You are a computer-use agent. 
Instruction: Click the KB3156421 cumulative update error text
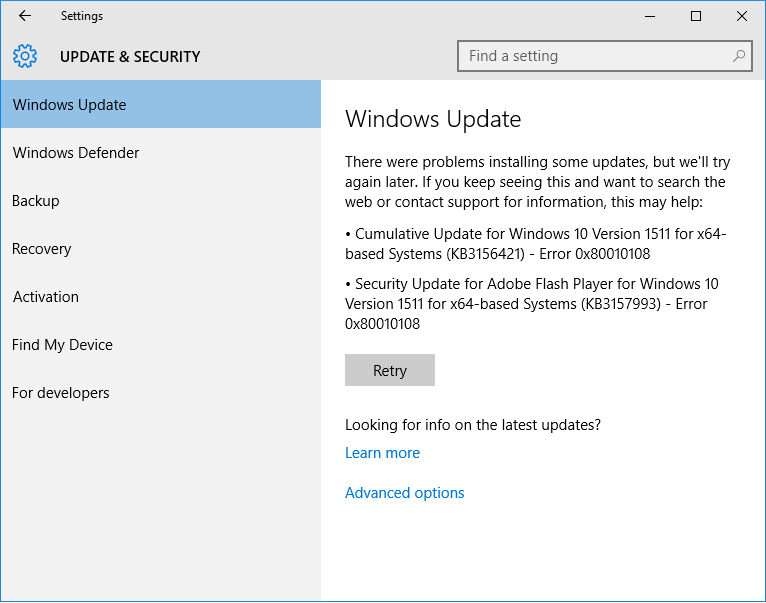[x=535, y=244]
